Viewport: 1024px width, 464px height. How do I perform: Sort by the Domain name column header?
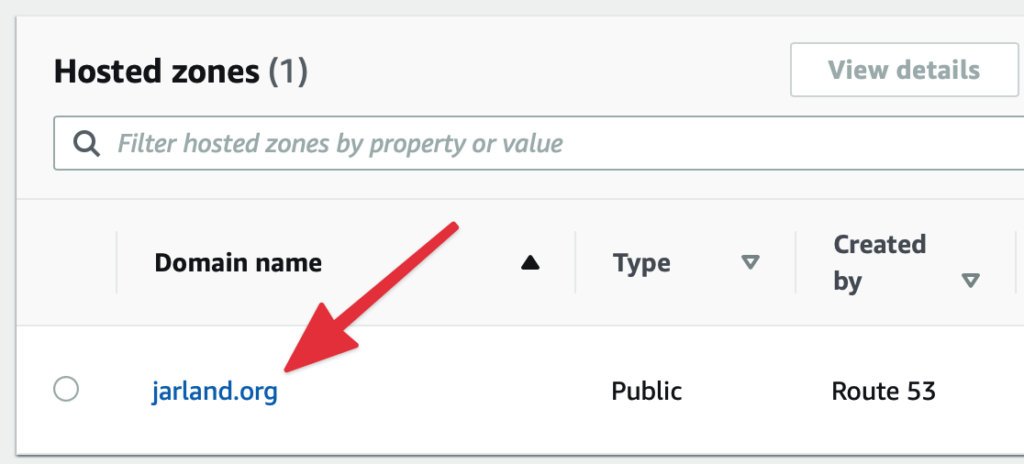click(x=238, y=263)
